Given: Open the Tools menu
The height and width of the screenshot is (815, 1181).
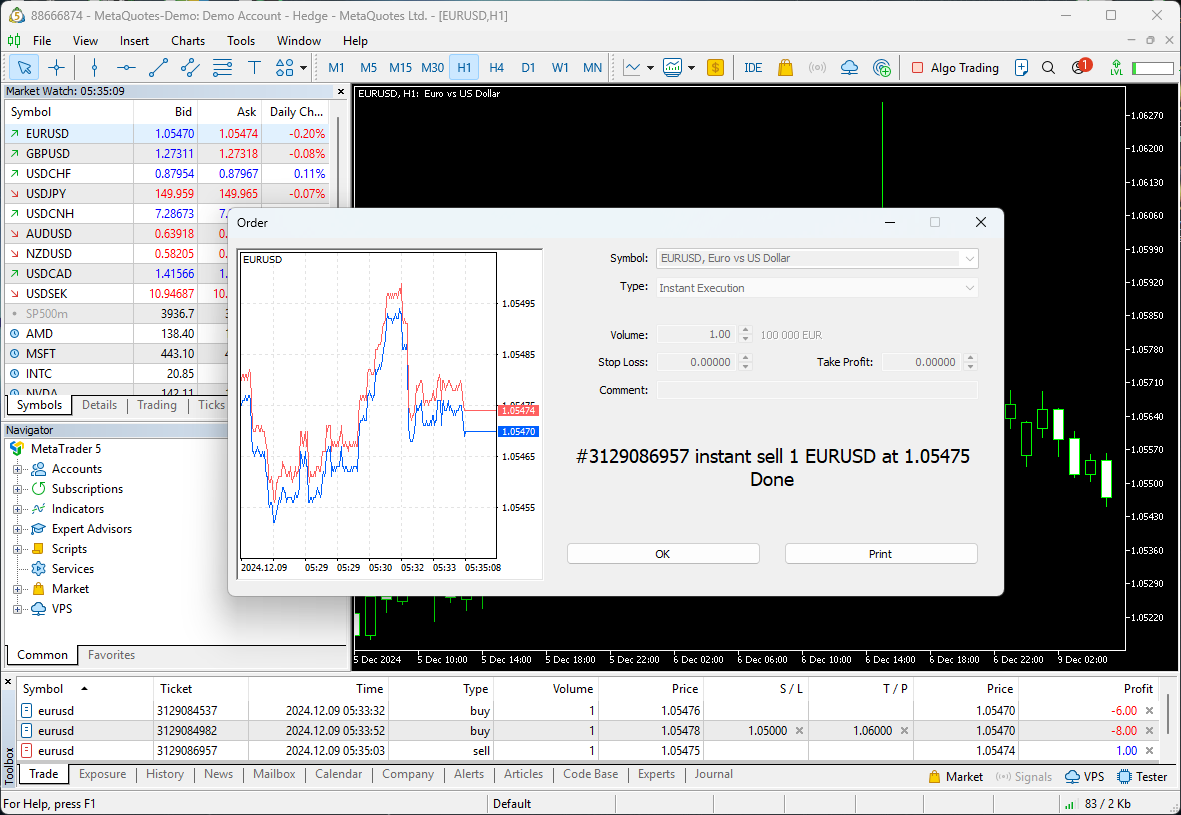Looking at the screenshot, I should [x=241, y=41].
